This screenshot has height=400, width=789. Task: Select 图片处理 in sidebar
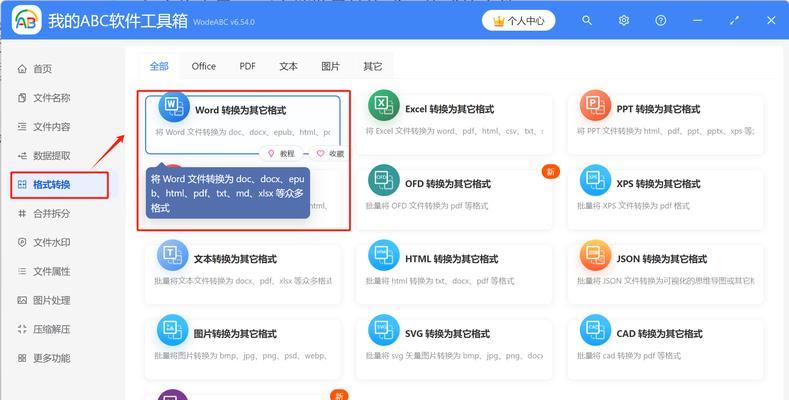tap(52, 300)
